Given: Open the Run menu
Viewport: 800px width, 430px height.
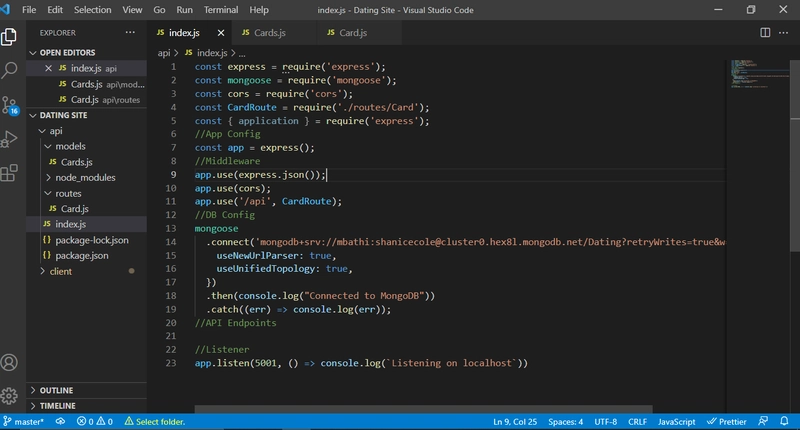Looking at the screenshot, I should (184, 10).
